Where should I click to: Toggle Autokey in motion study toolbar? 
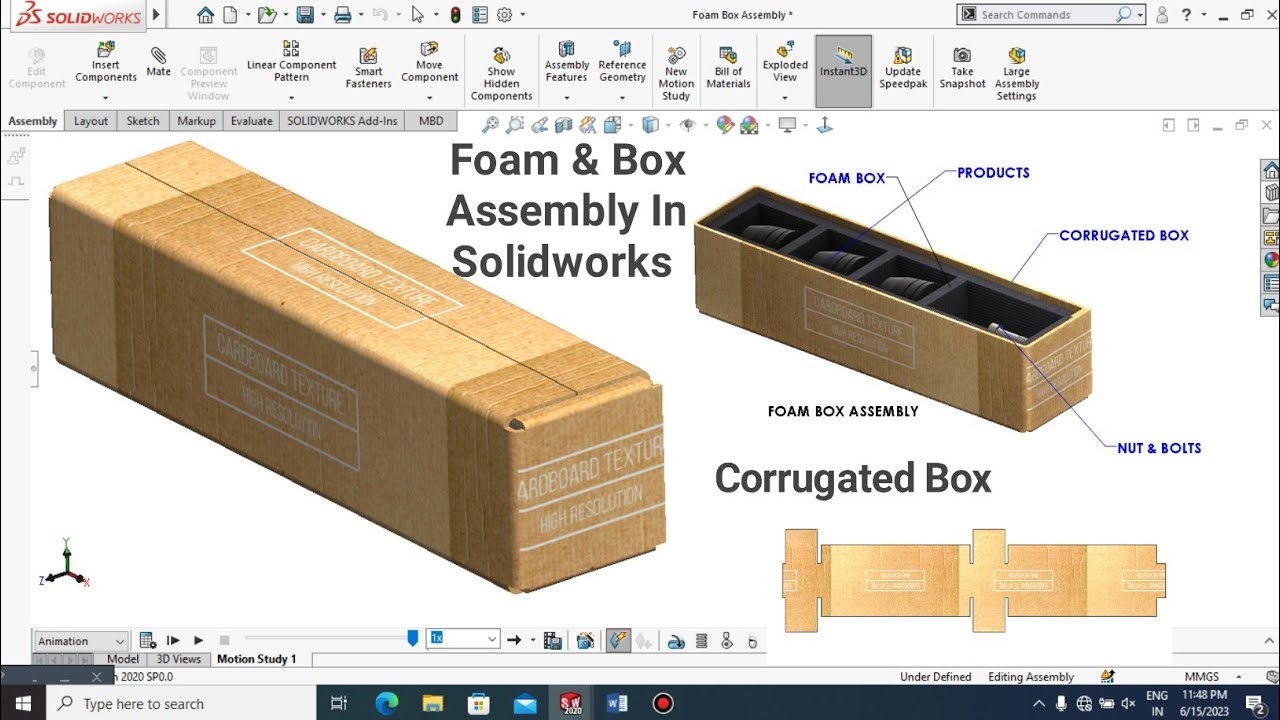[618, 640]
